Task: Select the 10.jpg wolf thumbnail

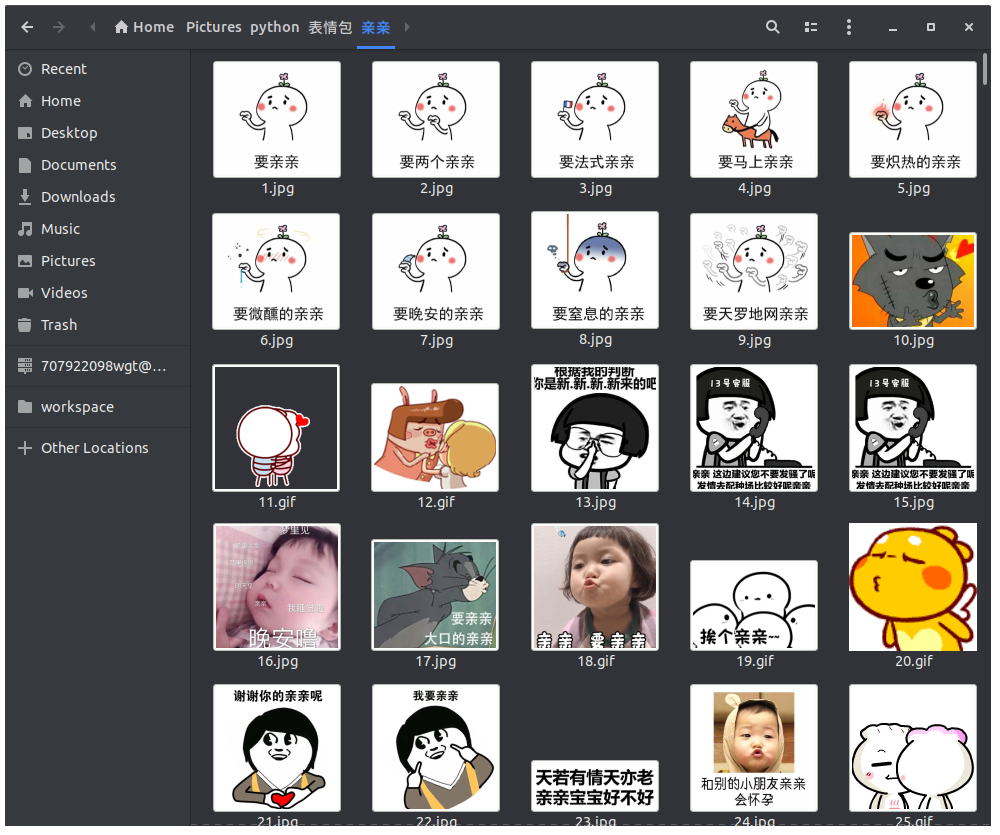Action: 912,281
